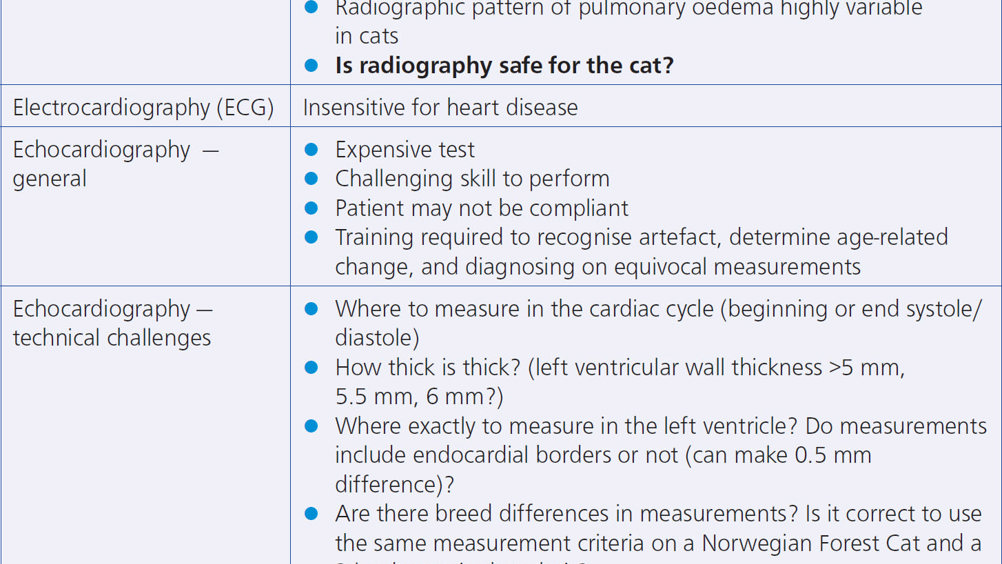Click the 'Patient may not be compliant' line
This screenshot has height=564, width=1002.
coord(482,208)
